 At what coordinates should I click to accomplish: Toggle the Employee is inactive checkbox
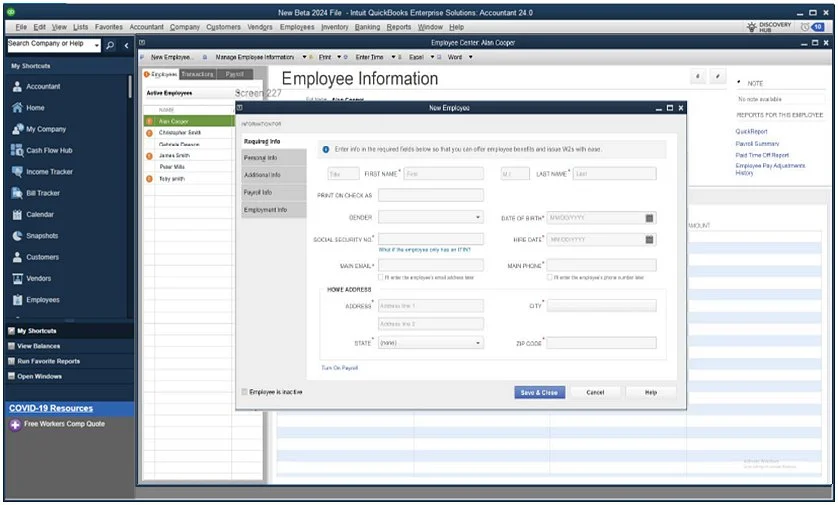point(244,392)
